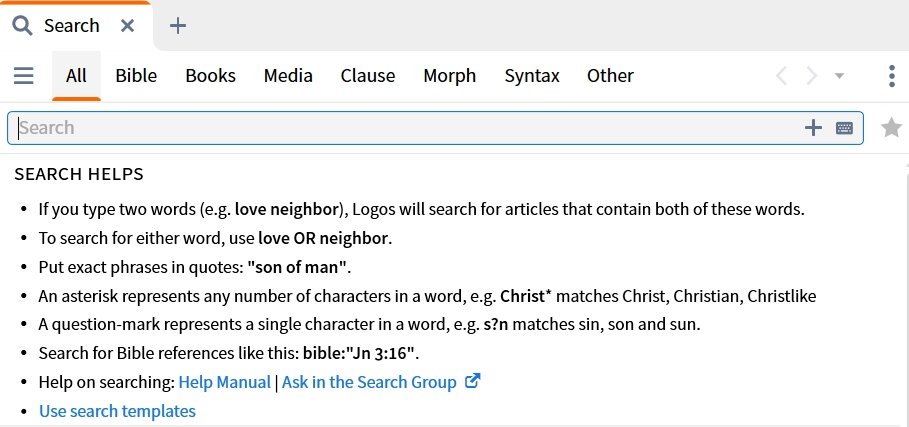909x427 pixels.
Task: Focus the Search input box
Action: [x=406, y=127]
